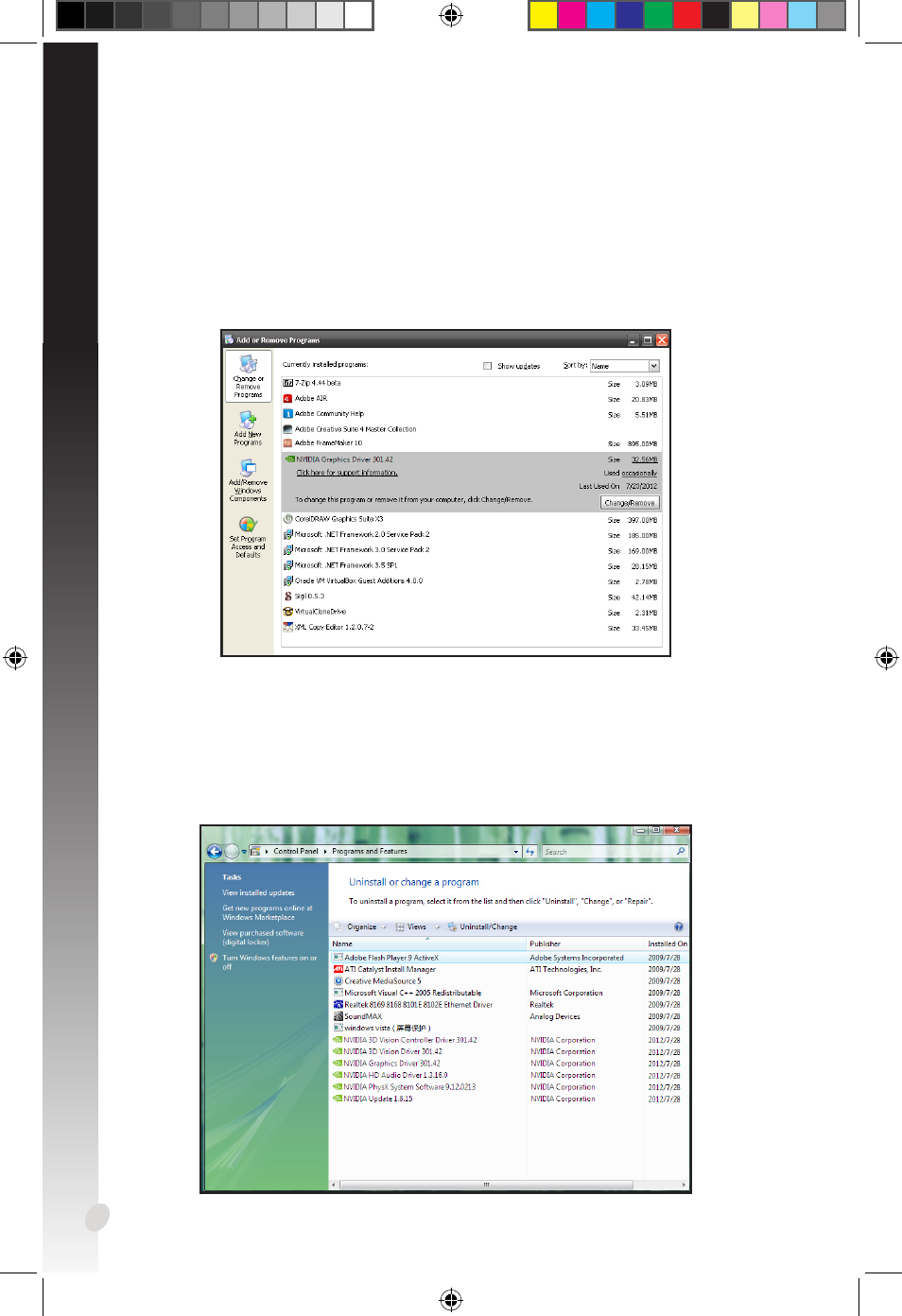Expand the Organize dropdown arrow

click(385, 927)
